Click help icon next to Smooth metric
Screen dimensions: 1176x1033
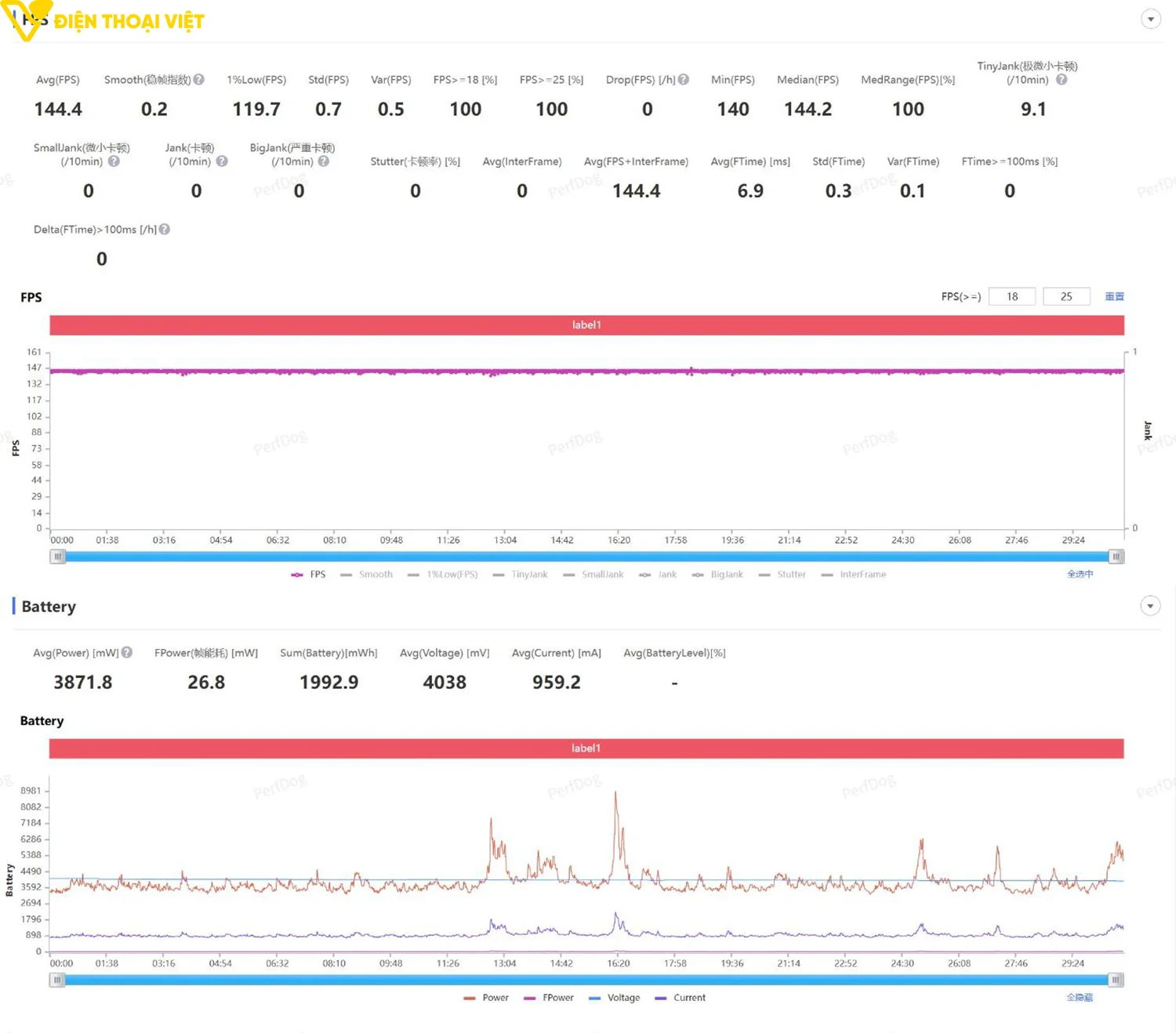point(199,80)
